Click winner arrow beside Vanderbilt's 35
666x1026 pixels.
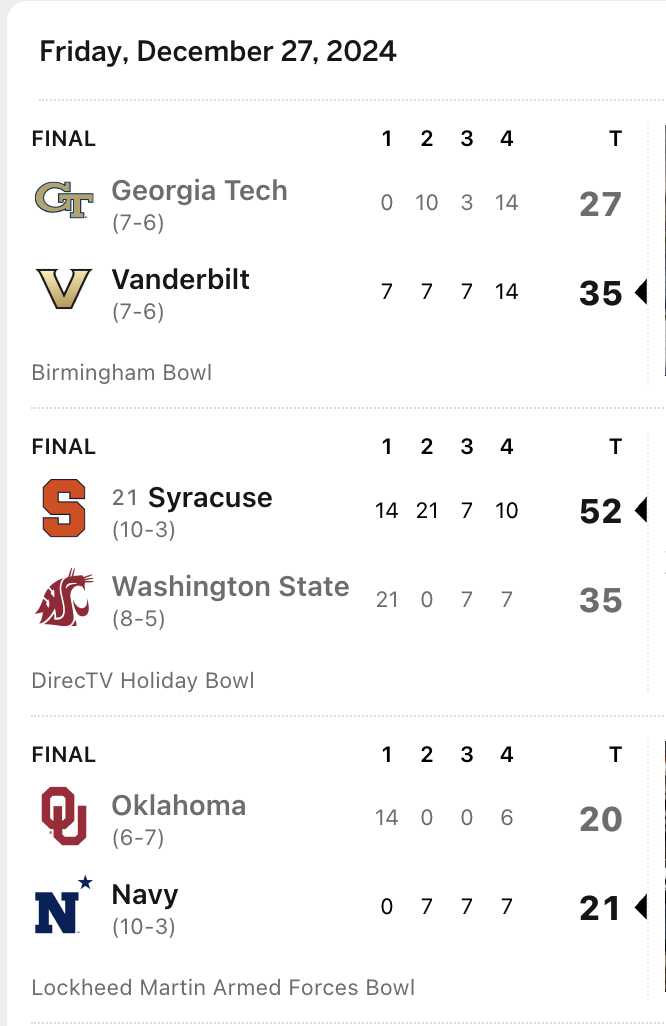tap(641, 292)
